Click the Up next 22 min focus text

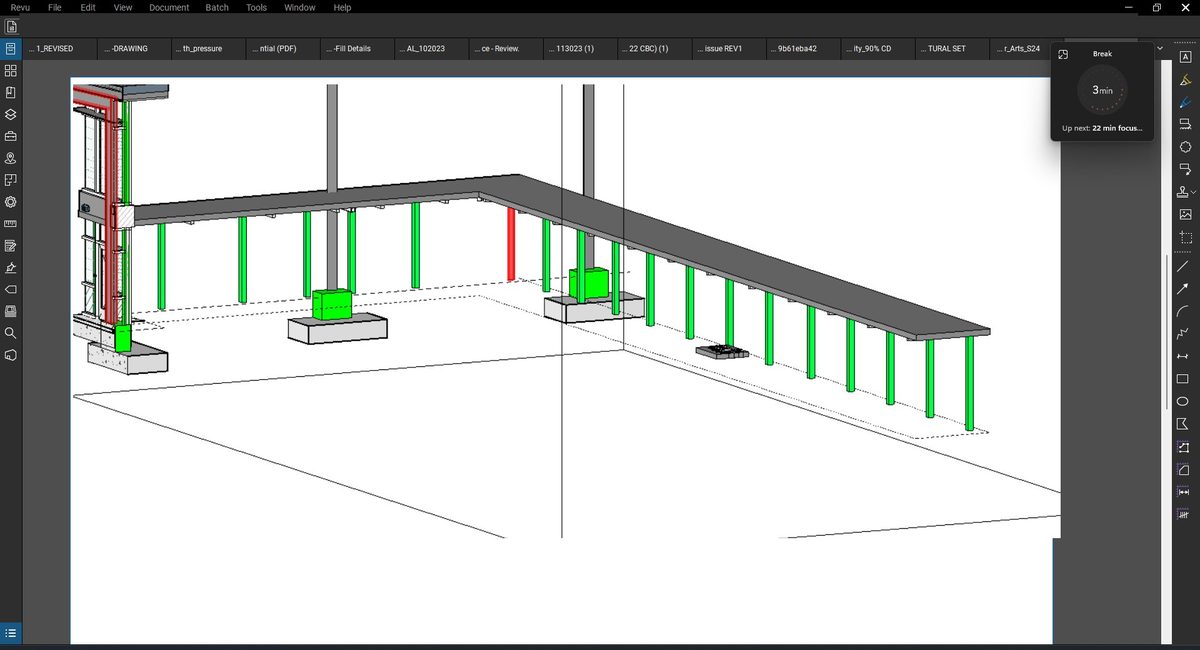pos(1104,128)
